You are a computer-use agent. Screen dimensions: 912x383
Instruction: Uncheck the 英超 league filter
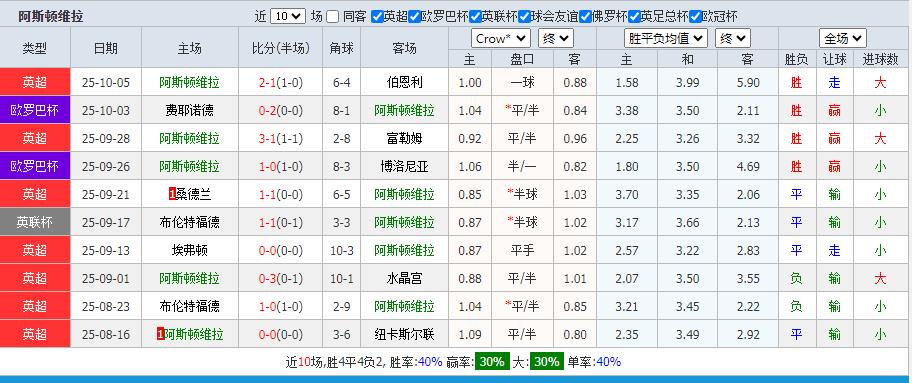pos(377,16)
